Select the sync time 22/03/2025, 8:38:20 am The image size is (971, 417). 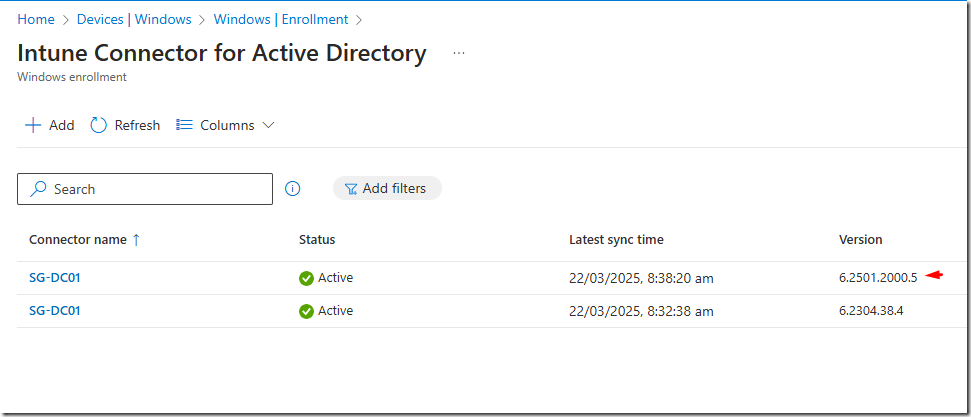(x=642, y=279)
